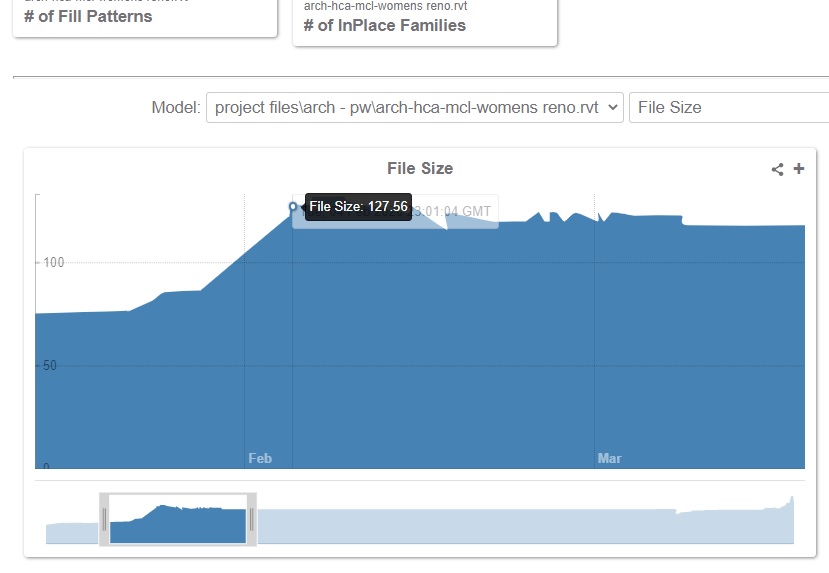Viewport: 829px width, 573px height.
Task: Click the 100 label on the y-axis
Action: click(x=52, y=262)
